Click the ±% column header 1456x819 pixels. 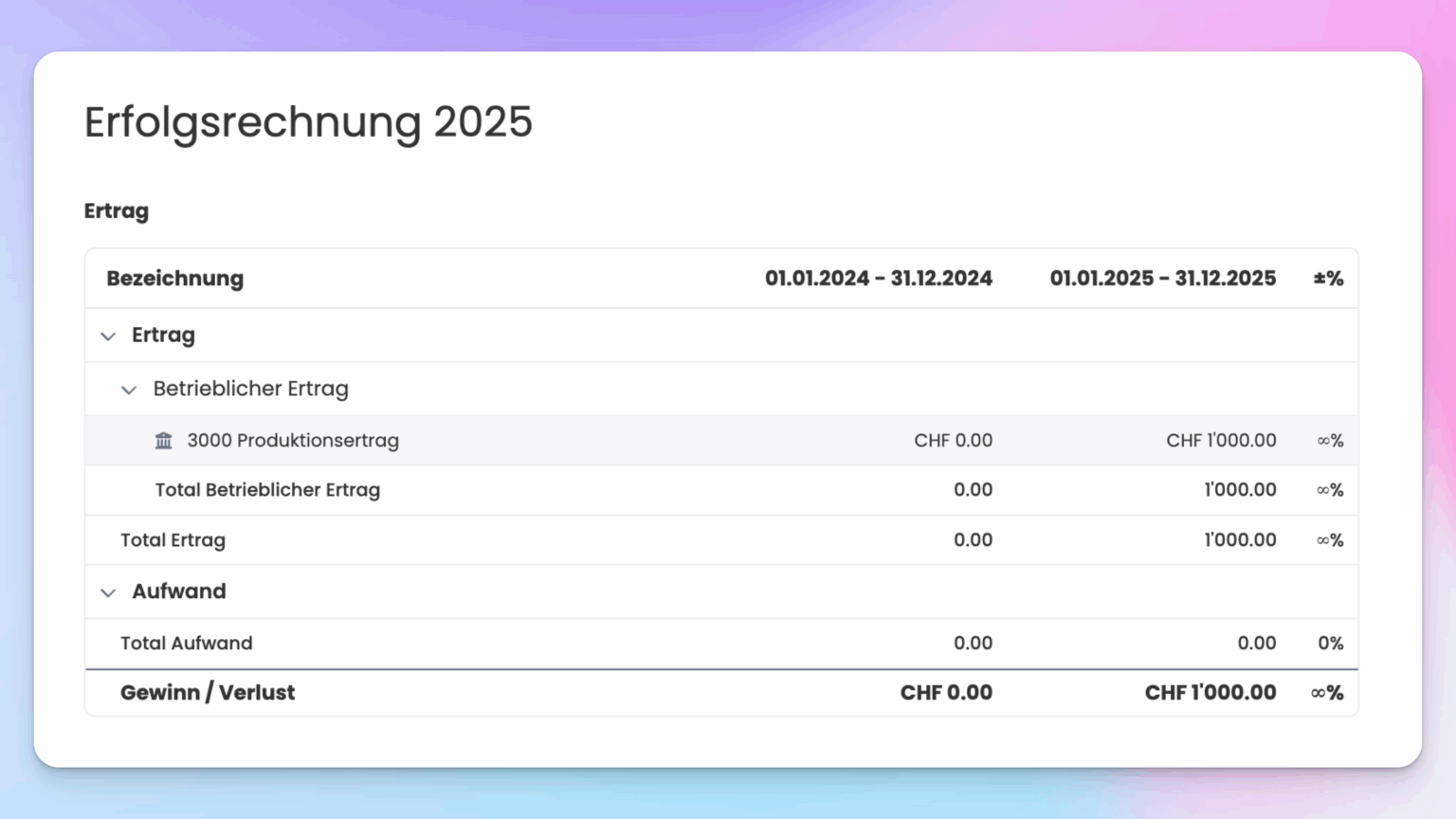coord(1327,278)
